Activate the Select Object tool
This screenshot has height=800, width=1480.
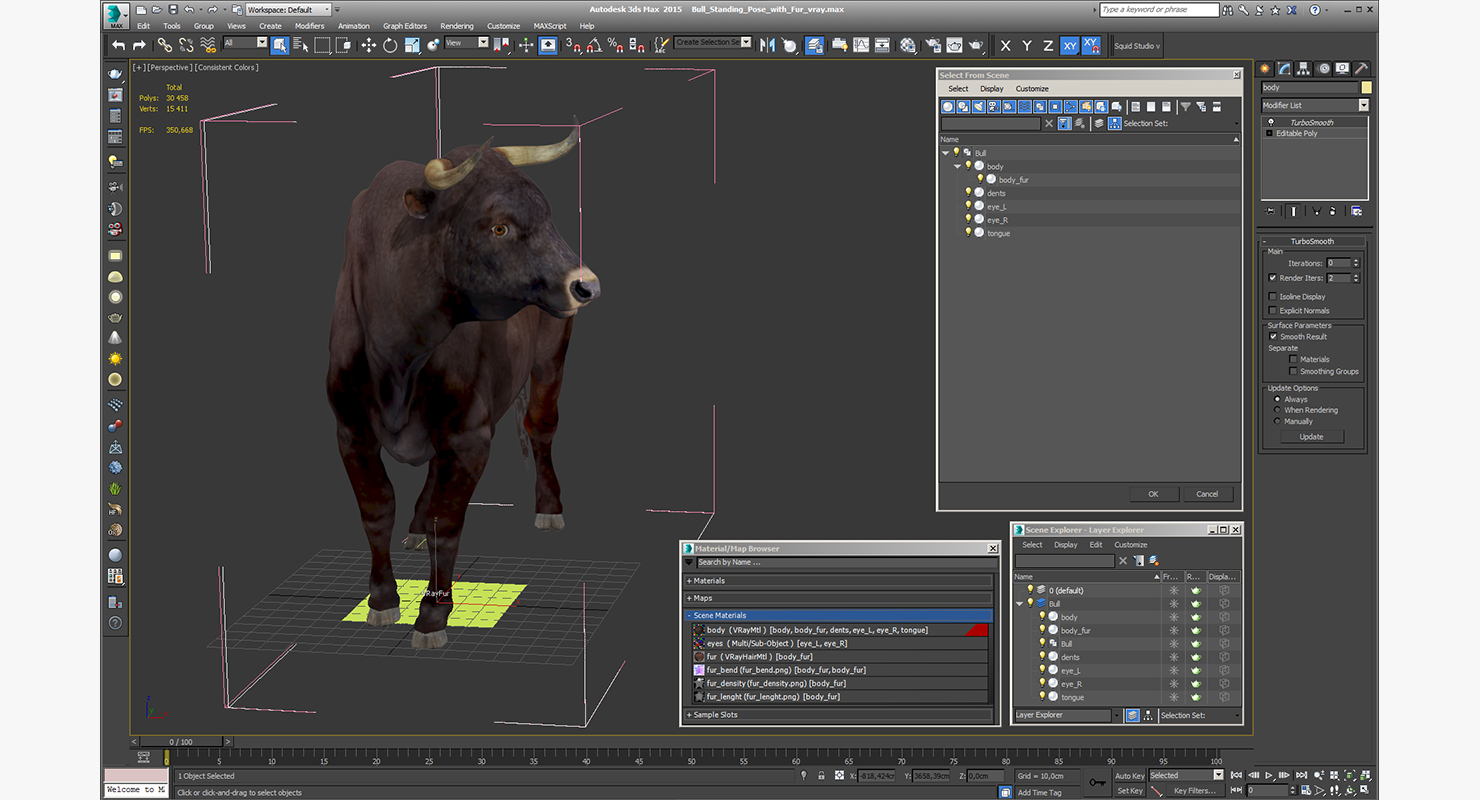coord(279,45)
